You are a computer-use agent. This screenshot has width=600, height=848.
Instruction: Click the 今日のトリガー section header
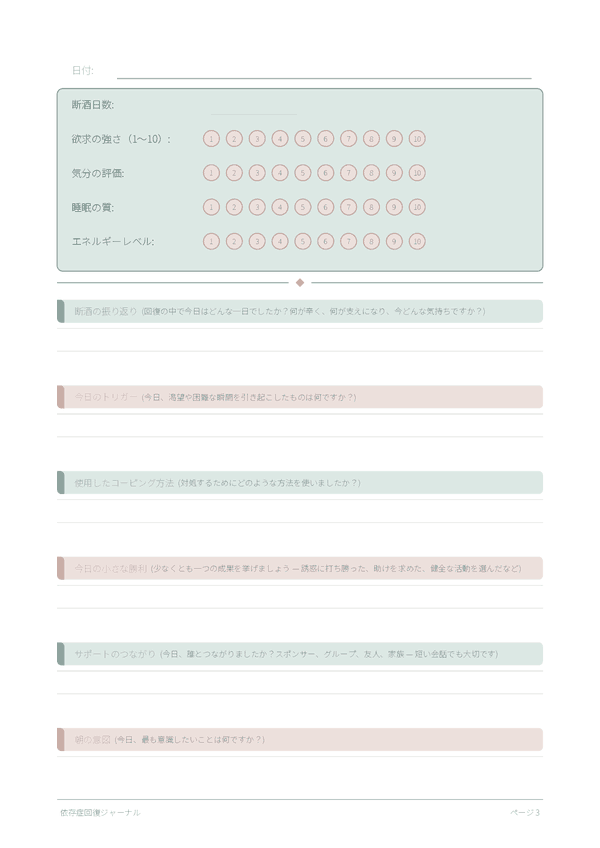(x=300, y=397)
